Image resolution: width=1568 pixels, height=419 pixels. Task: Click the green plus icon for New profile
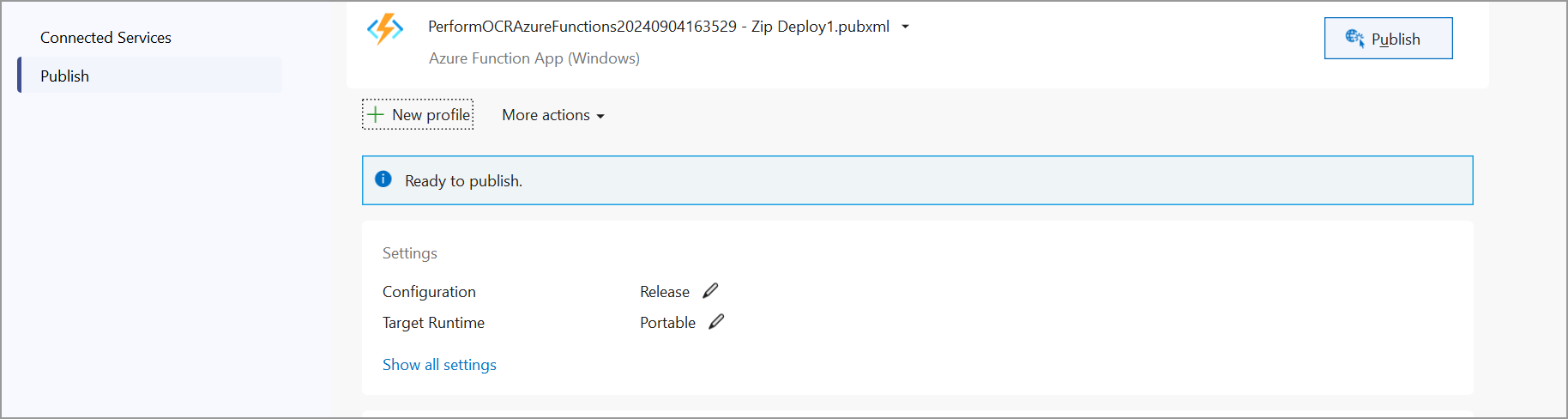click(376, 114)
